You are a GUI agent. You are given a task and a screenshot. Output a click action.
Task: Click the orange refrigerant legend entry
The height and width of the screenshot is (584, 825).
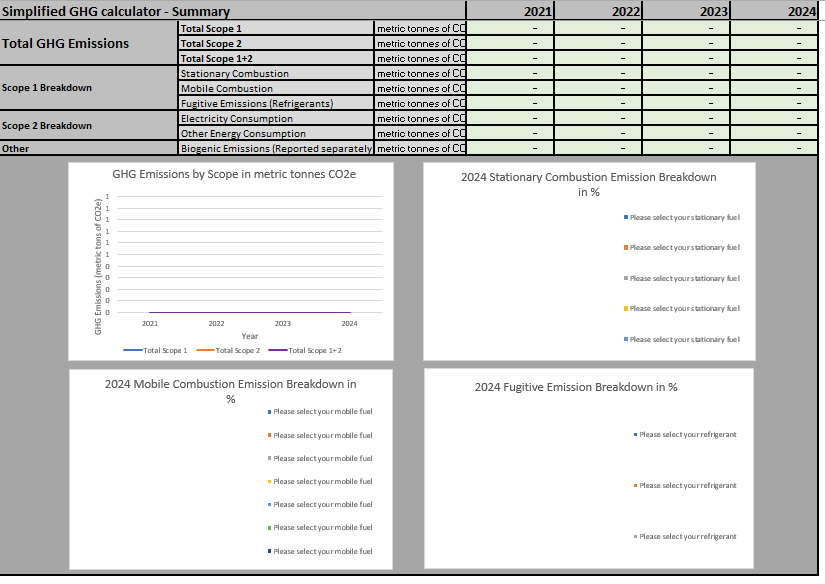[686, 485]
